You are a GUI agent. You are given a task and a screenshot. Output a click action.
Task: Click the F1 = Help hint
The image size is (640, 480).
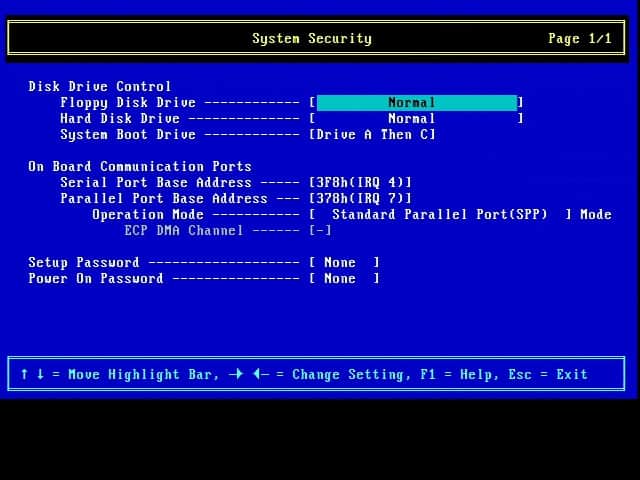pos(458,375)
